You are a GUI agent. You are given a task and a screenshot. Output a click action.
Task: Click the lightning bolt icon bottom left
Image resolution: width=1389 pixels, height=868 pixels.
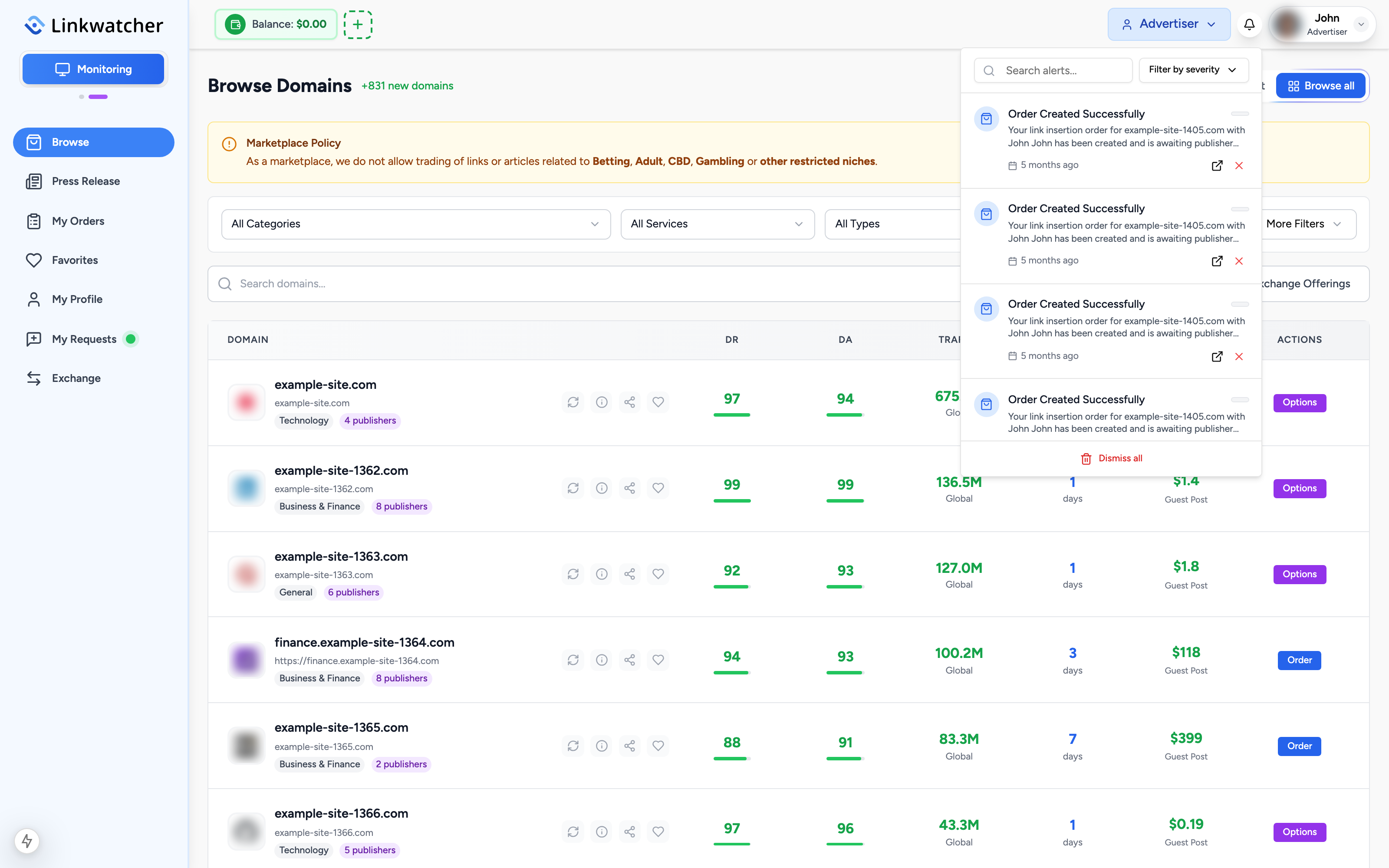(x=27, y=841)
